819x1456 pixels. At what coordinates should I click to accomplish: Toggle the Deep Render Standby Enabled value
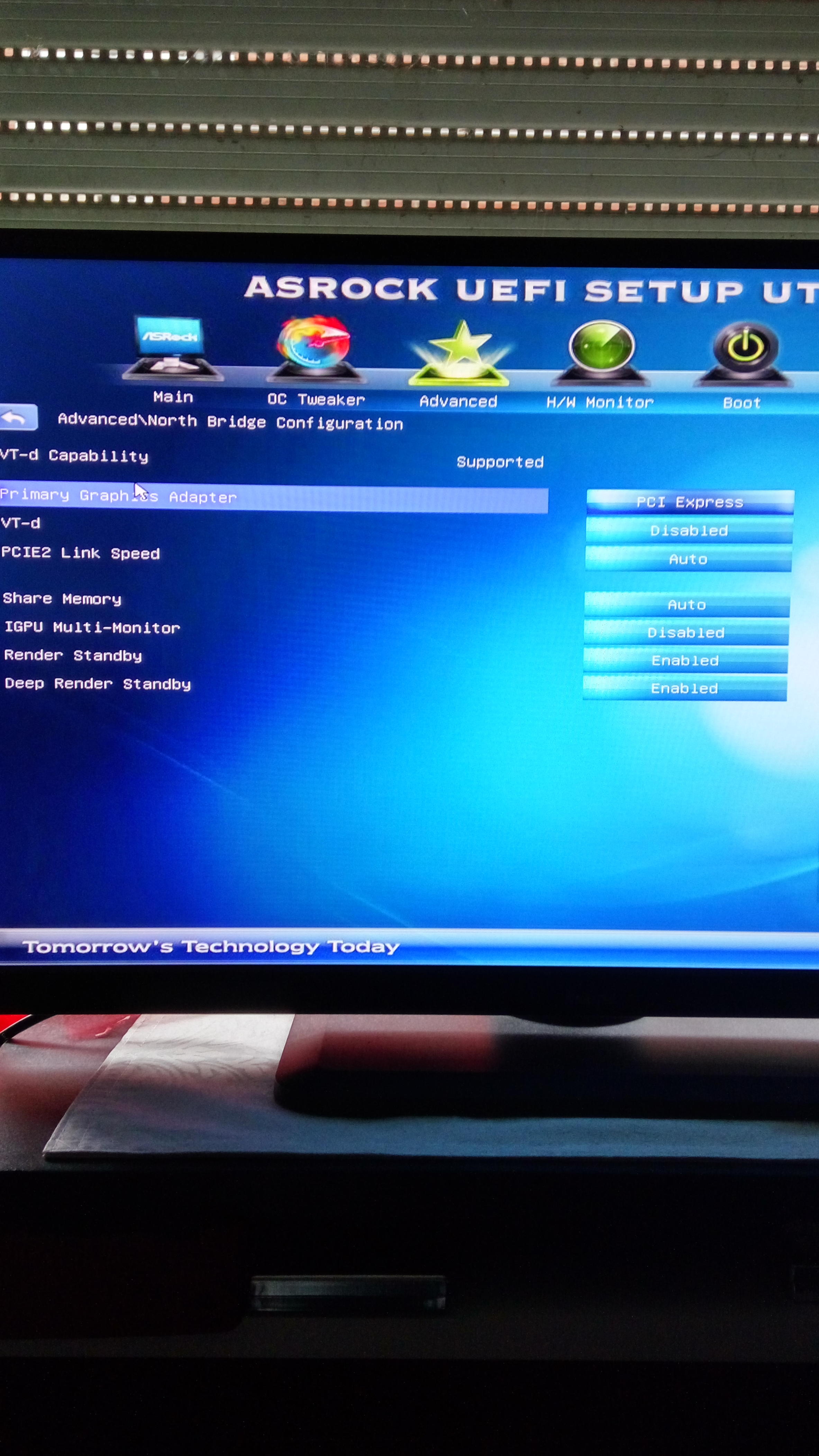pos(684,688)
